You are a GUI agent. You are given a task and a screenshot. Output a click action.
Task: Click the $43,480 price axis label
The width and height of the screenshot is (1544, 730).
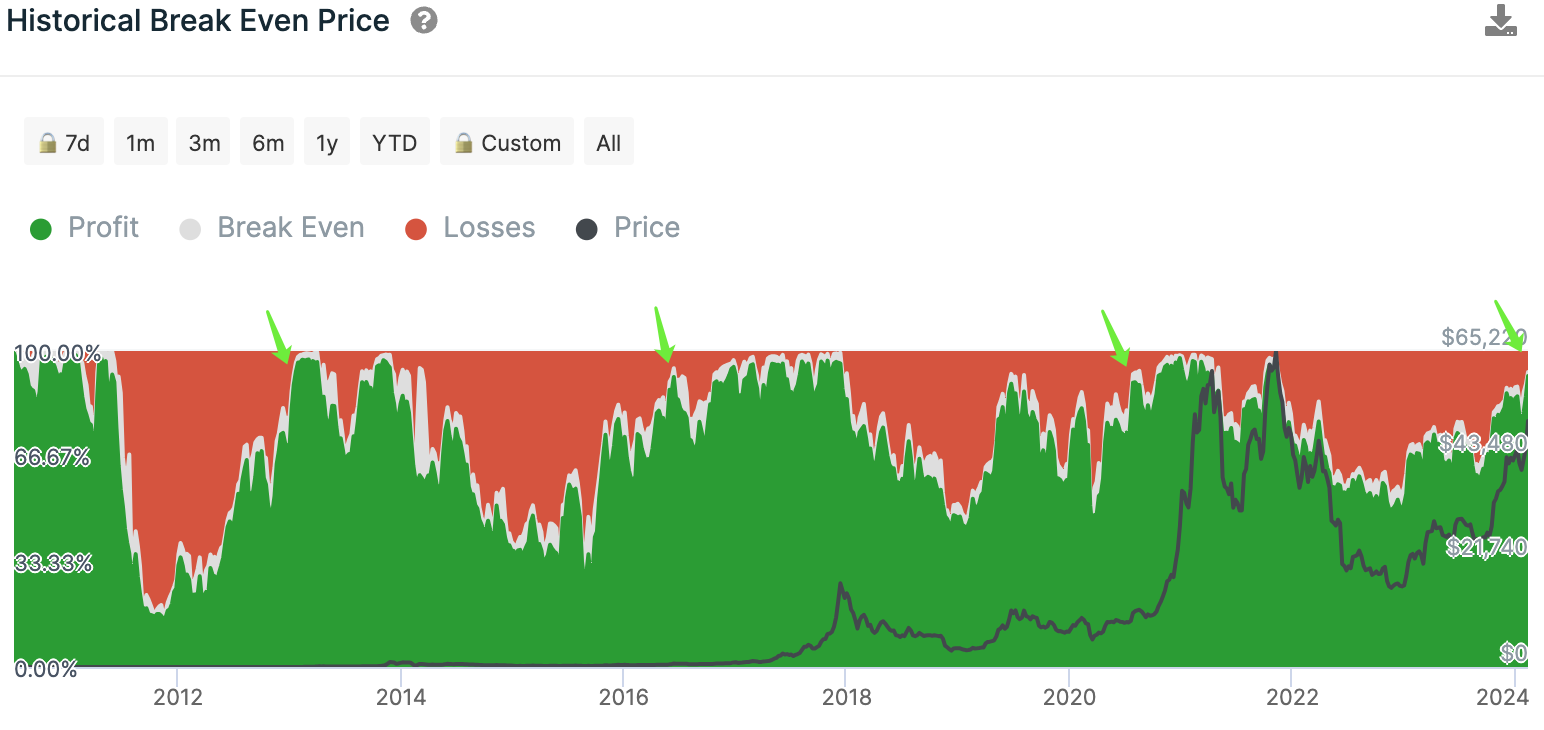[x=1482, y=443]
